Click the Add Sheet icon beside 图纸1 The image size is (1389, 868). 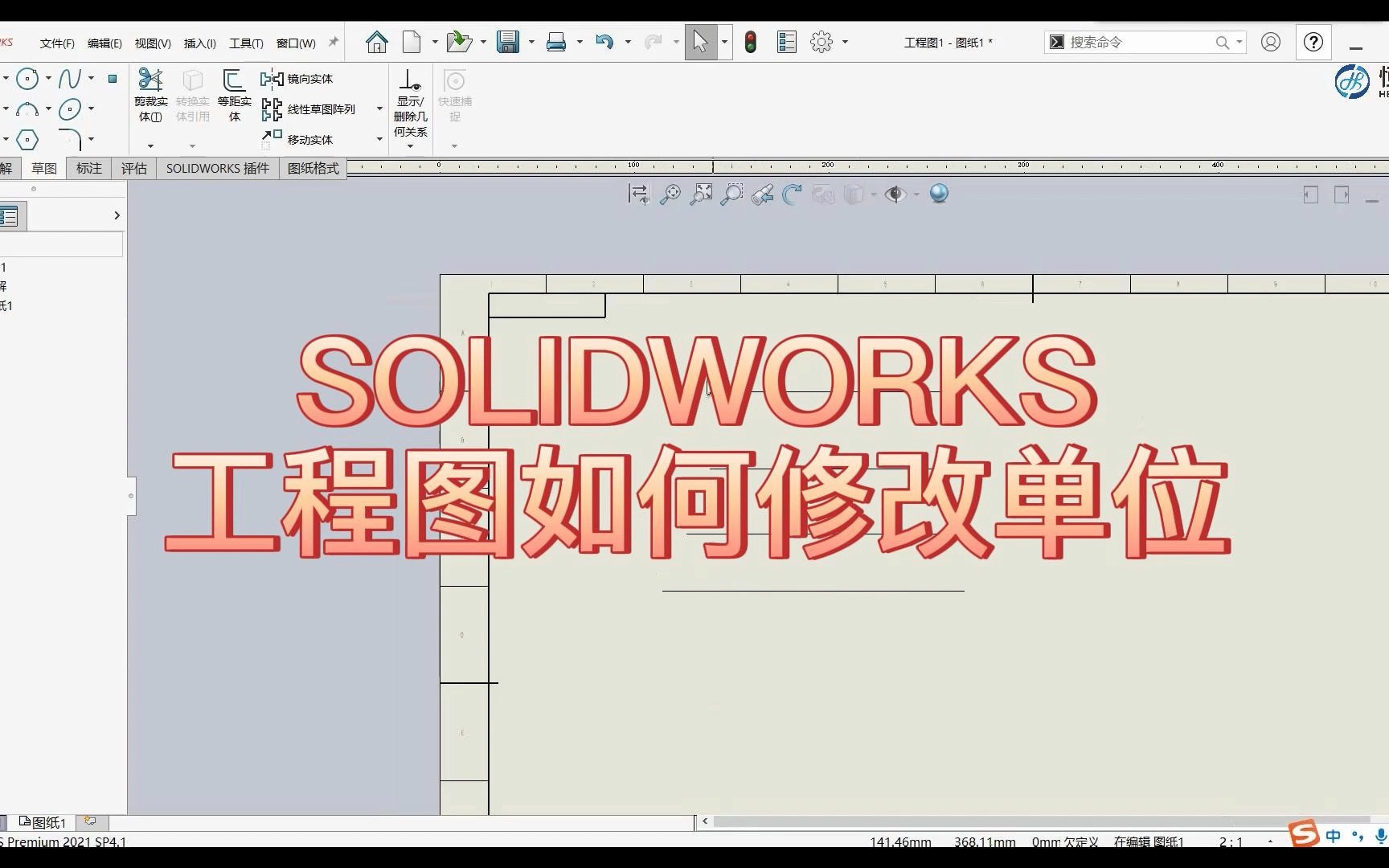coord(91,821)
